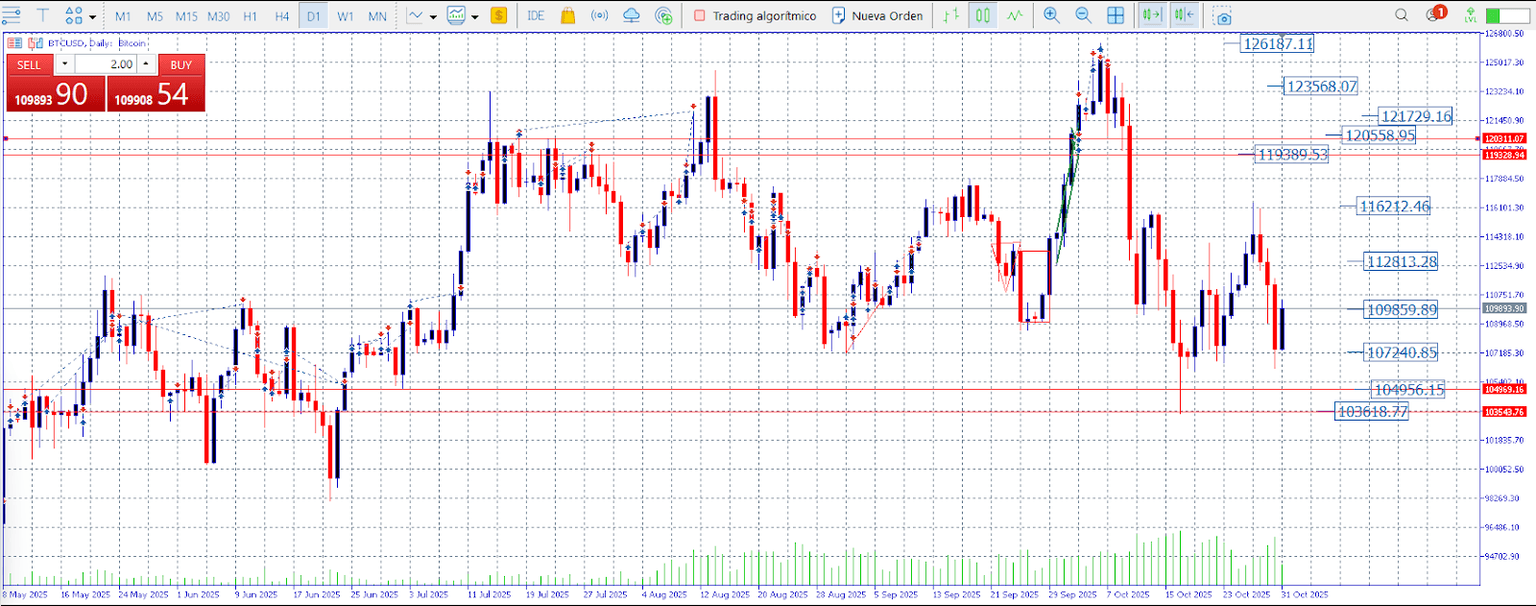Image resolution: width=1536 pixels, height=606 pixels.
Task: Open the Market shopping bag icon
Action: [x=568, y=16]
